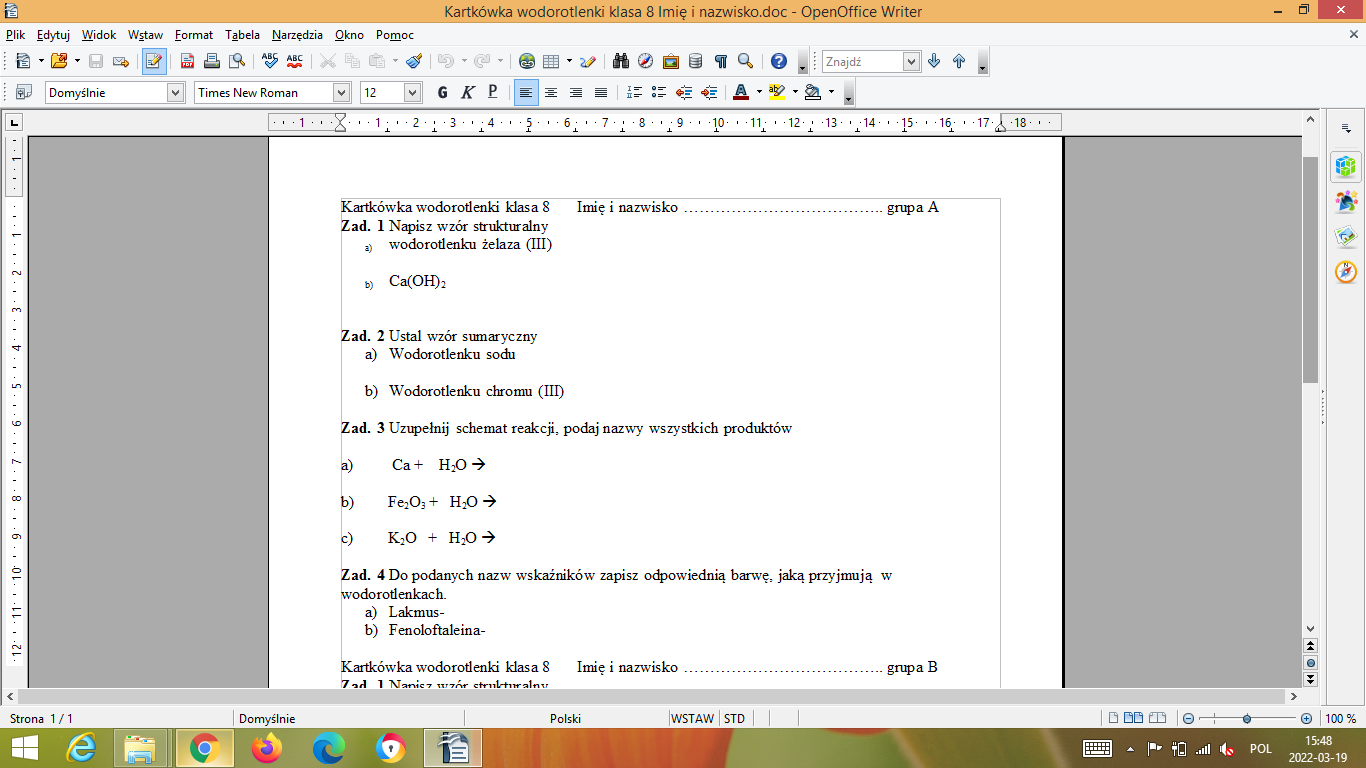This screenshot has width=1366, height=768.
Task: Click the Find & Replace binoculars icon
Action: click(621, 61)
